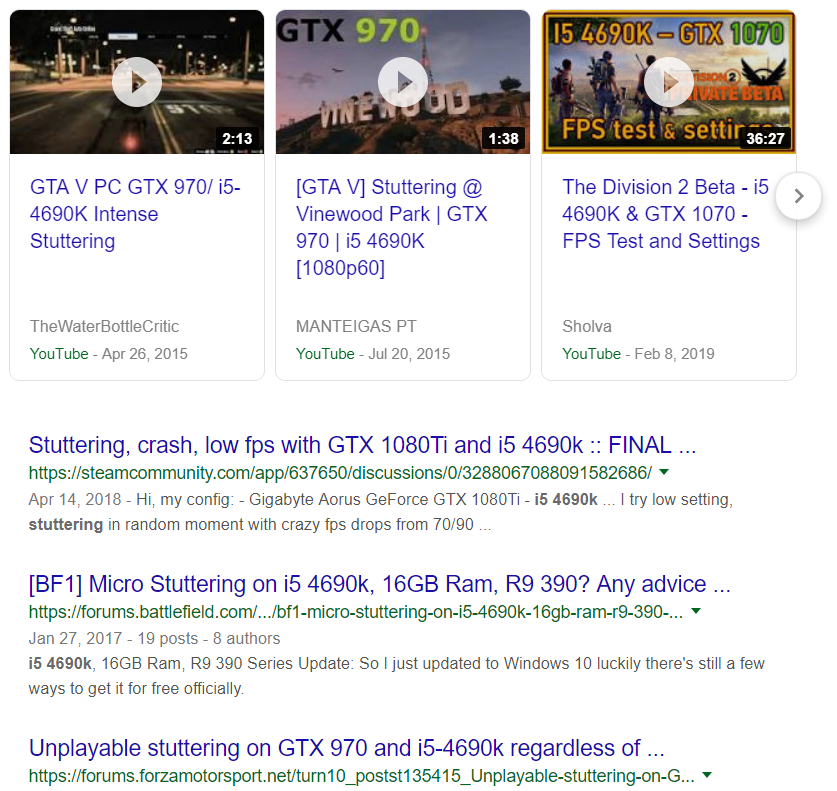Click 'TheWaterBottleCritic' channel name
This screenshot has height=791, width=837.
(x=105, y=326)
